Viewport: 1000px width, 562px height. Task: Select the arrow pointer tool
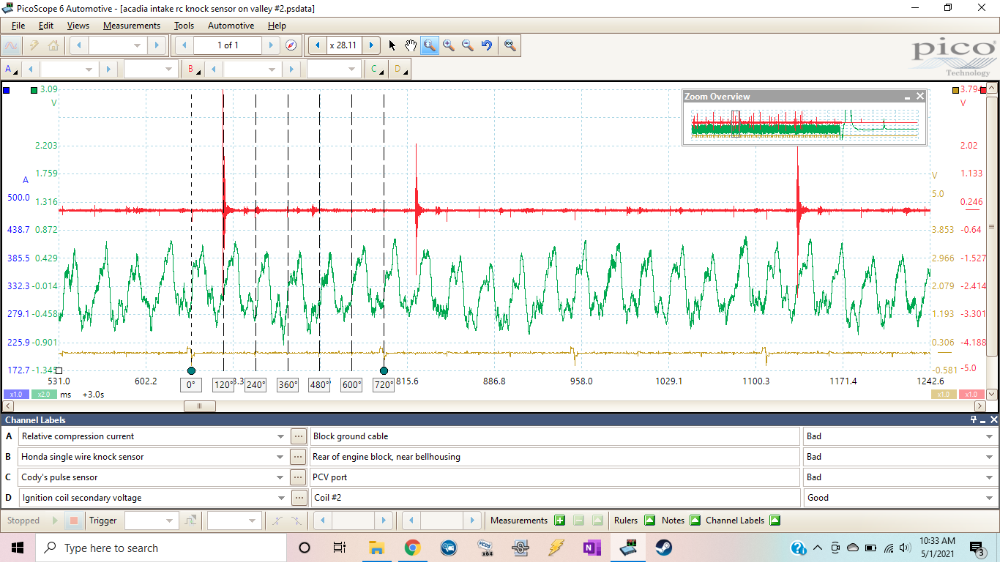click(x=392, y=45)
